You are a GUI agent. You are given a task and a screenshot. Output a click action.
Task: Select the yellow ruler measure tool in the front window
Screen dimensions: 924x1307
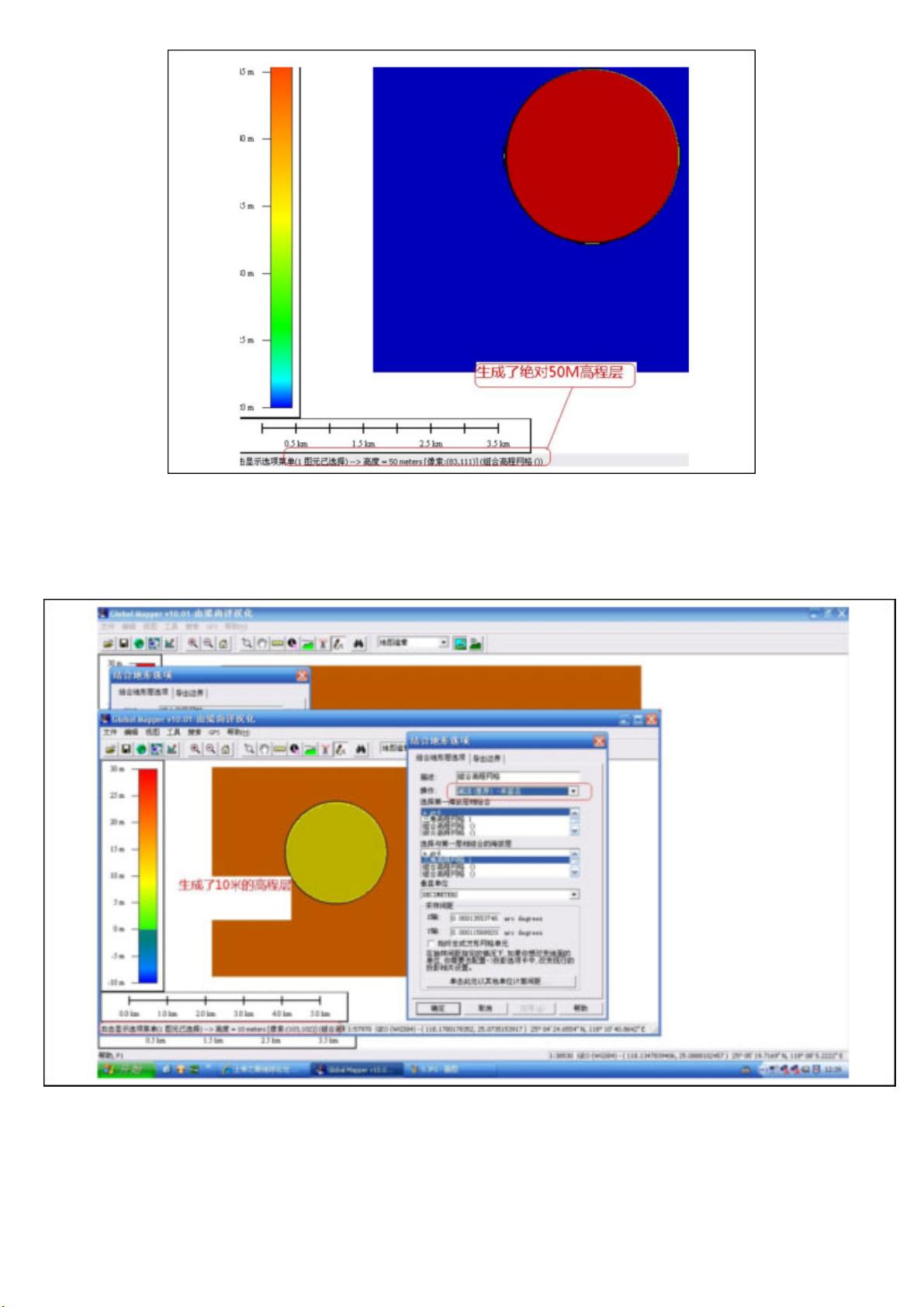tap(279, 749)
